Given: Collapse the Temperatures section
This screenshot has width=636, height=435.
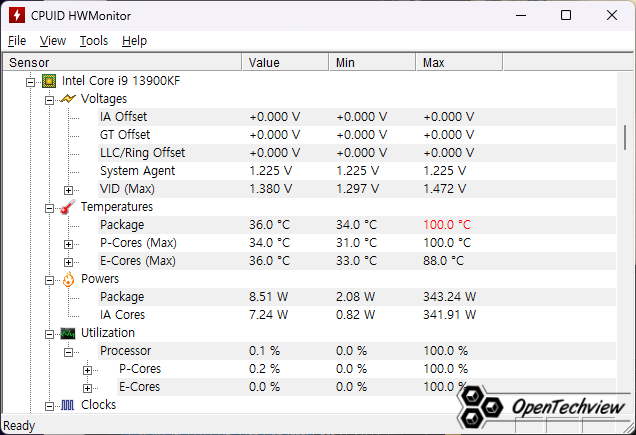Looking at the screenshot, I should (49, 208).
